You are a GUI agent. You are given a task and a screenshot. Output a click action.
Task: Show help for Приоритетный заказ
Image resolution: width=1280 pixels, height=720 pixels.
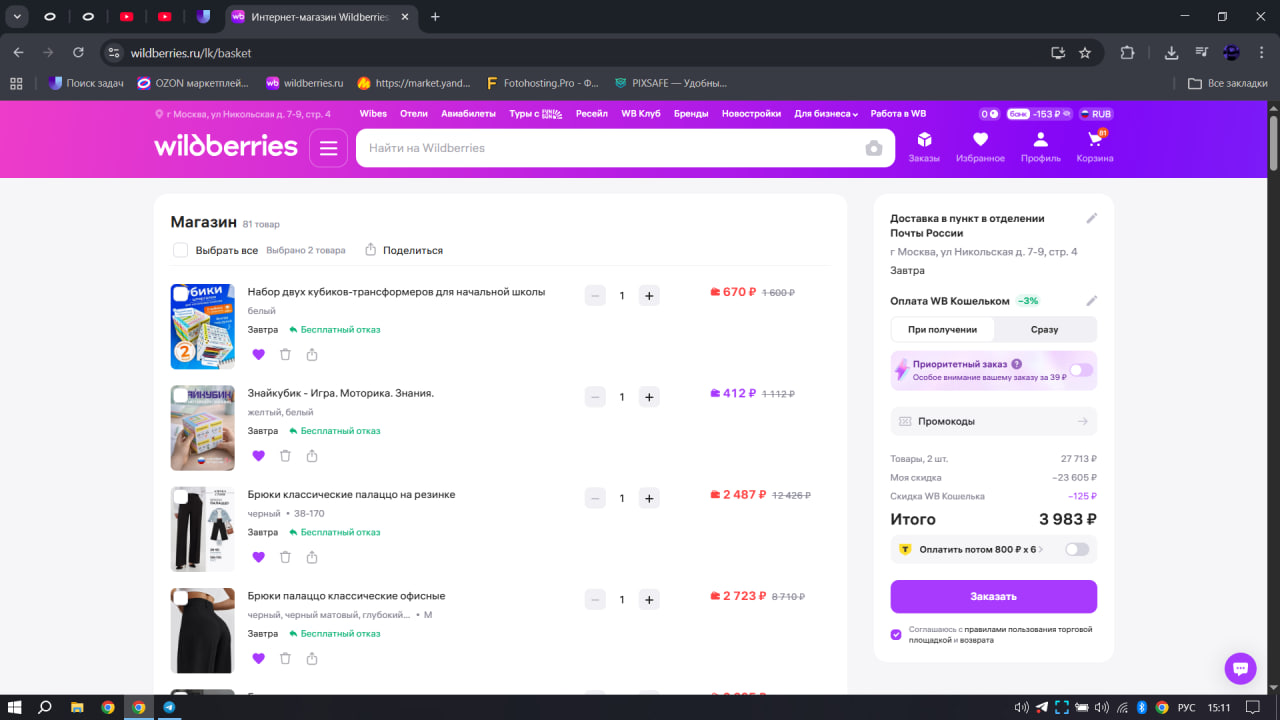click(x=1017, y=364)
